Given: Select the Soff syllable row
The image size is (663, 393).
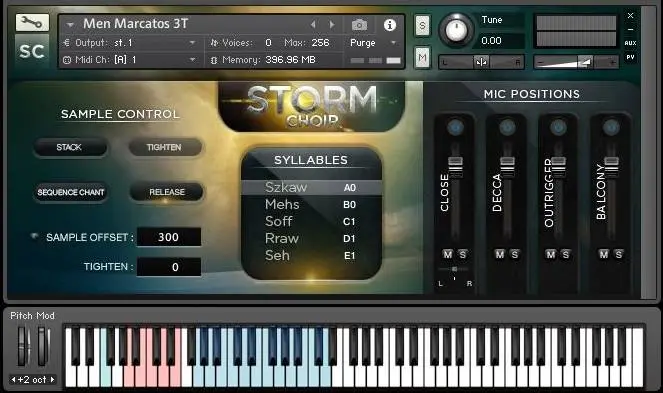Looking at the screenshot, I should [311, 221].
